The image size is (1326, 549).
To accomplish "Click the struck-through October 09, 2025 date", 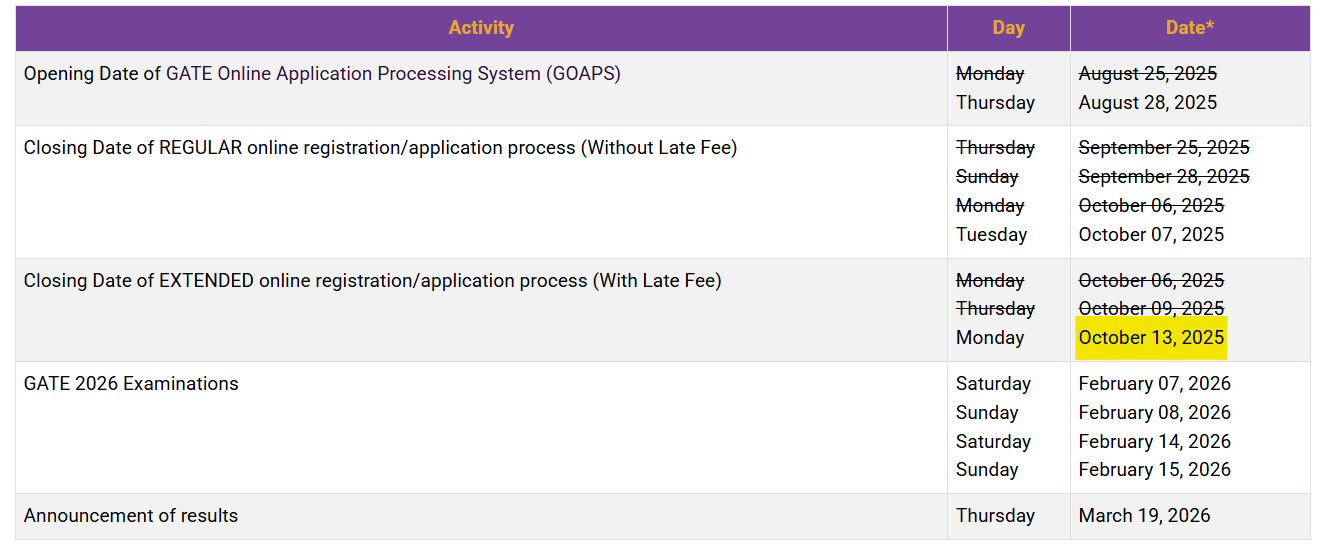I will 1151,309.
